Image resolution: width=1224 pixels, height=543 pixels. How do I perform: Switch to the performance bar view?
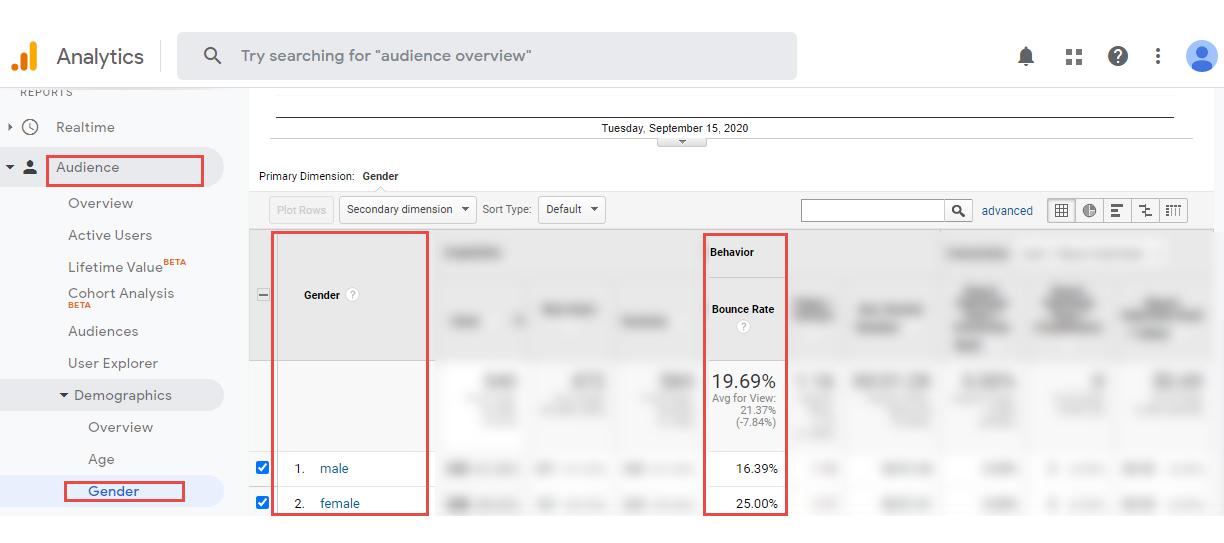tap(1116, 210)
